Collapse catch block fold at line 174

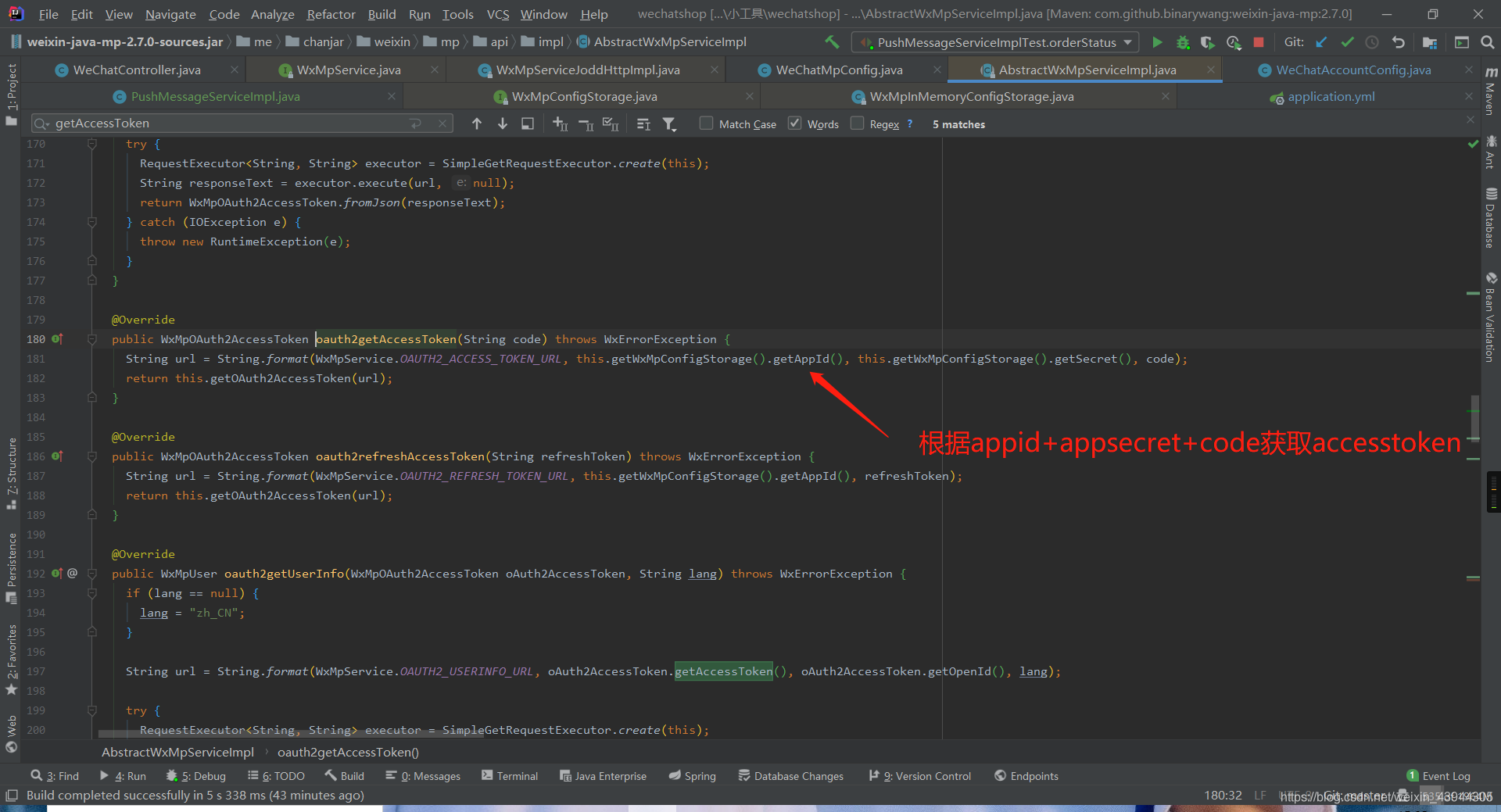92,222
